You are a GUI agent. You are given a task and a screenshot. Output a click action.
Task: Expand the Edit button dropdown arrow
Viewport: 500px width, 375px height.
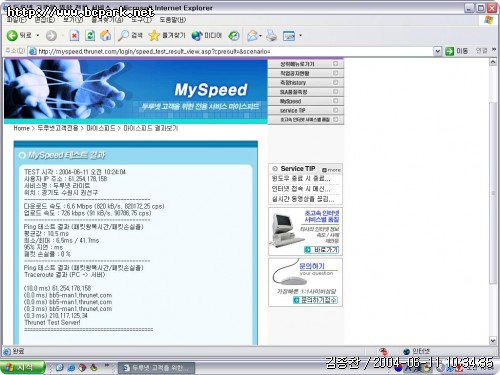pyautogui.click(x=300, y=36)
